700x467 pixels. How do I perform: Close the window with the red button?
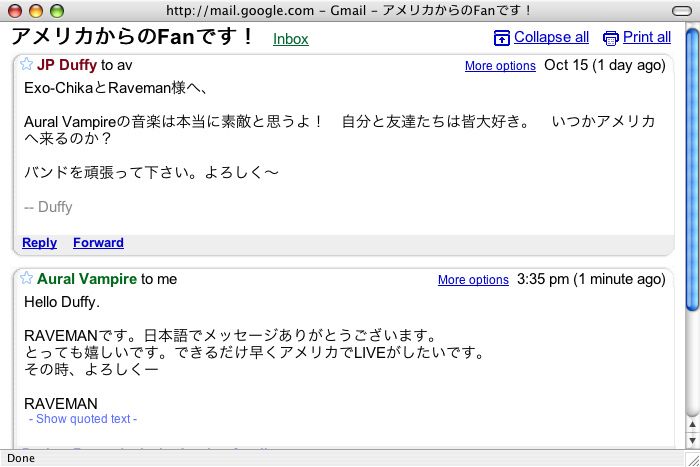[14, 10]
